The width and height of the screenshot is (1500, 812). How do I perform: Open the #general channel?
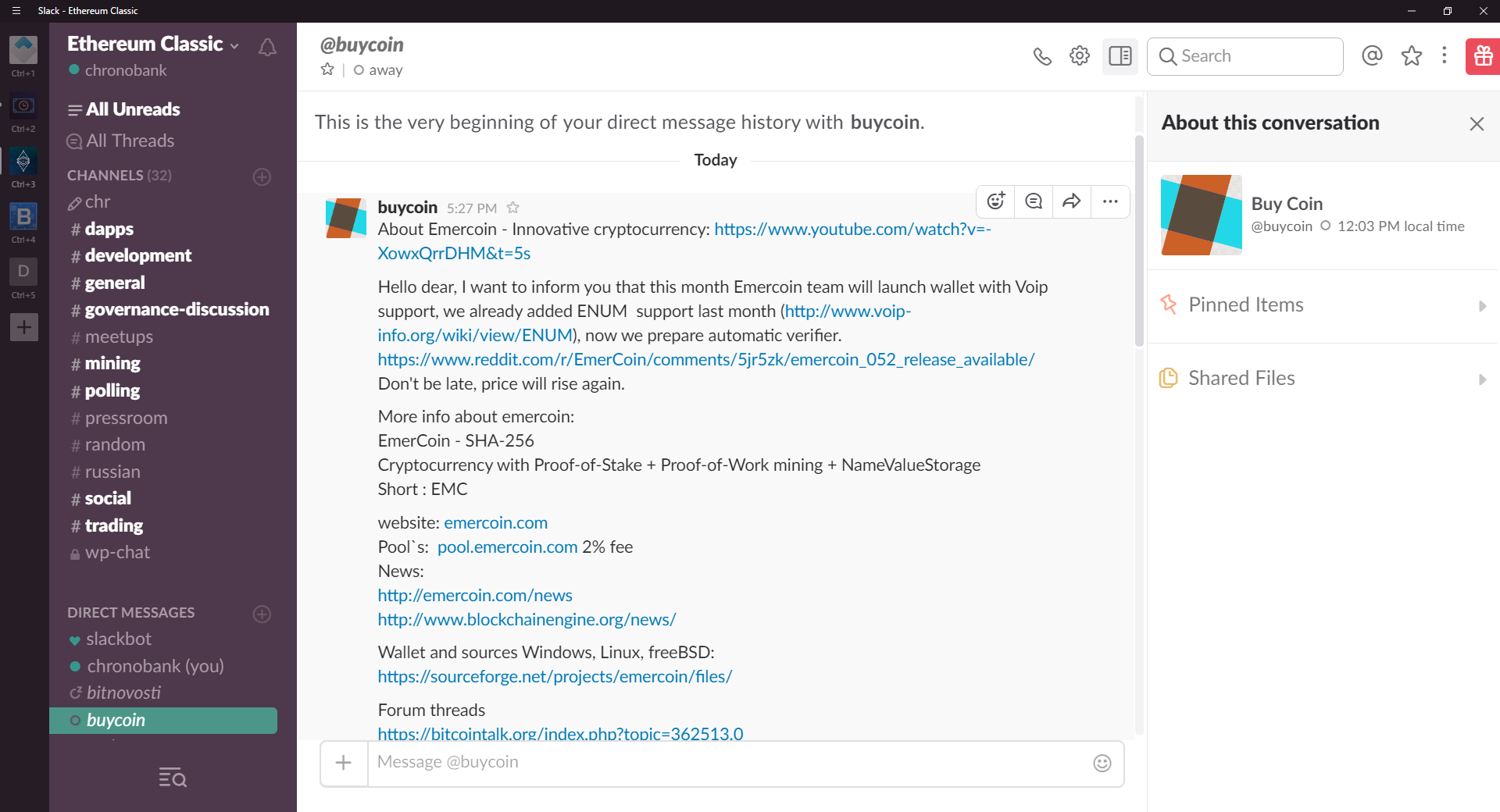click(115, 283)
